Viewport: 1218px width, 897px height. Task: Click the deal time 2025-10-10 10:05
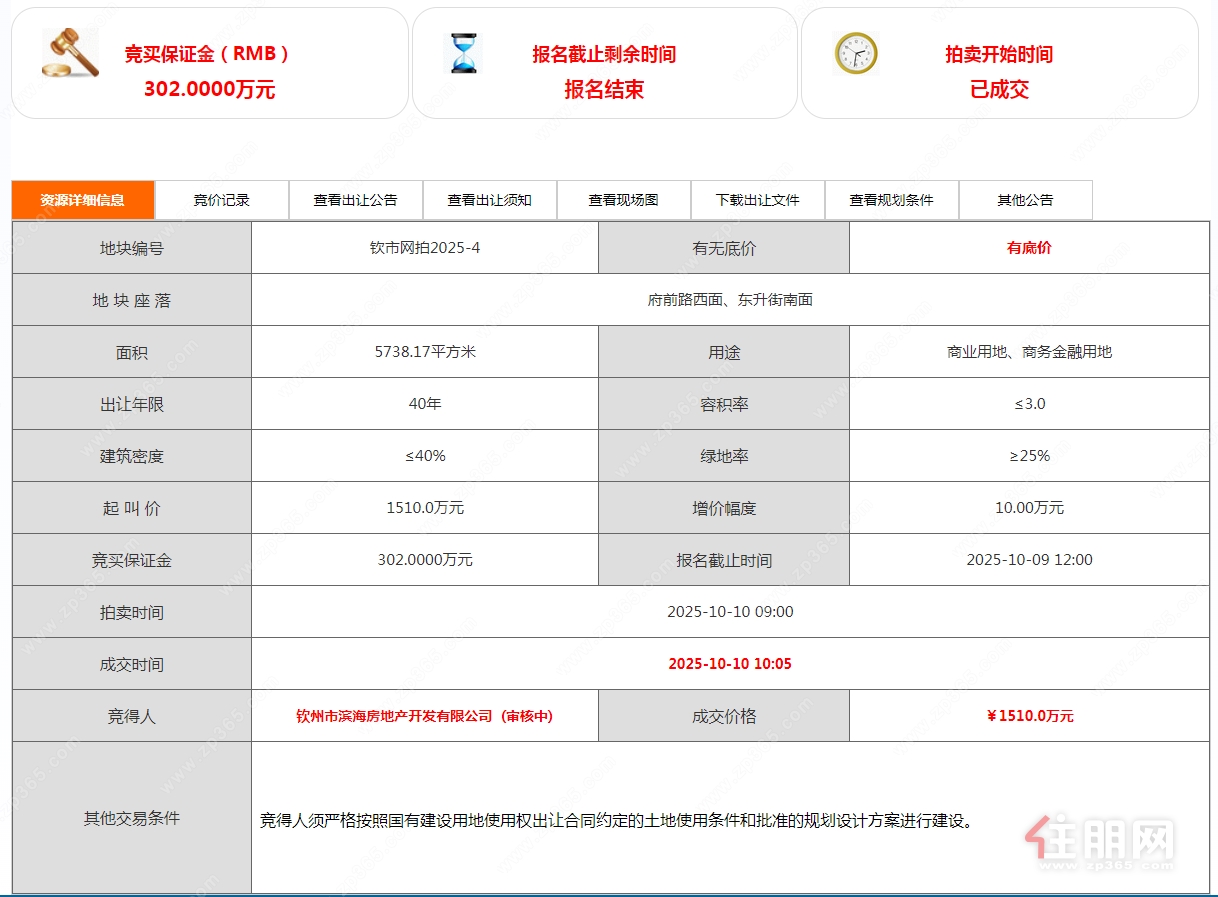click(730, 664)
